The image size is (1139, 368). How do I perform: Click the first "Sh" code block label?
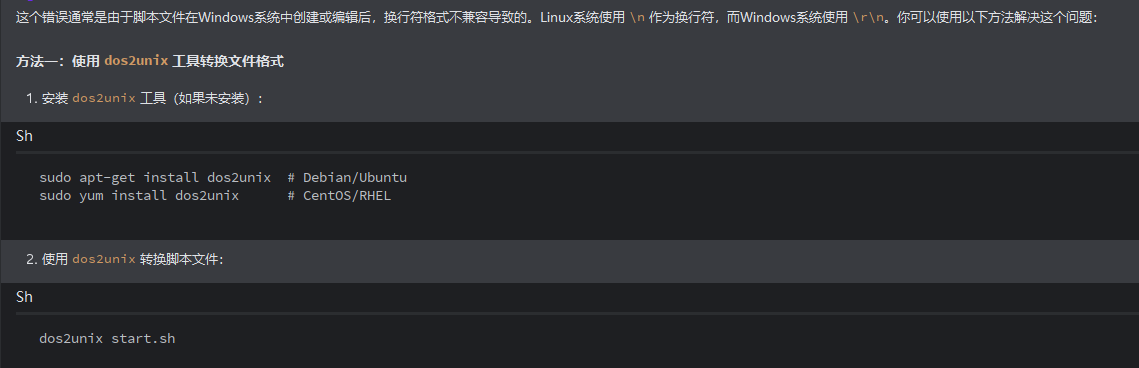[x=25, y=136]
